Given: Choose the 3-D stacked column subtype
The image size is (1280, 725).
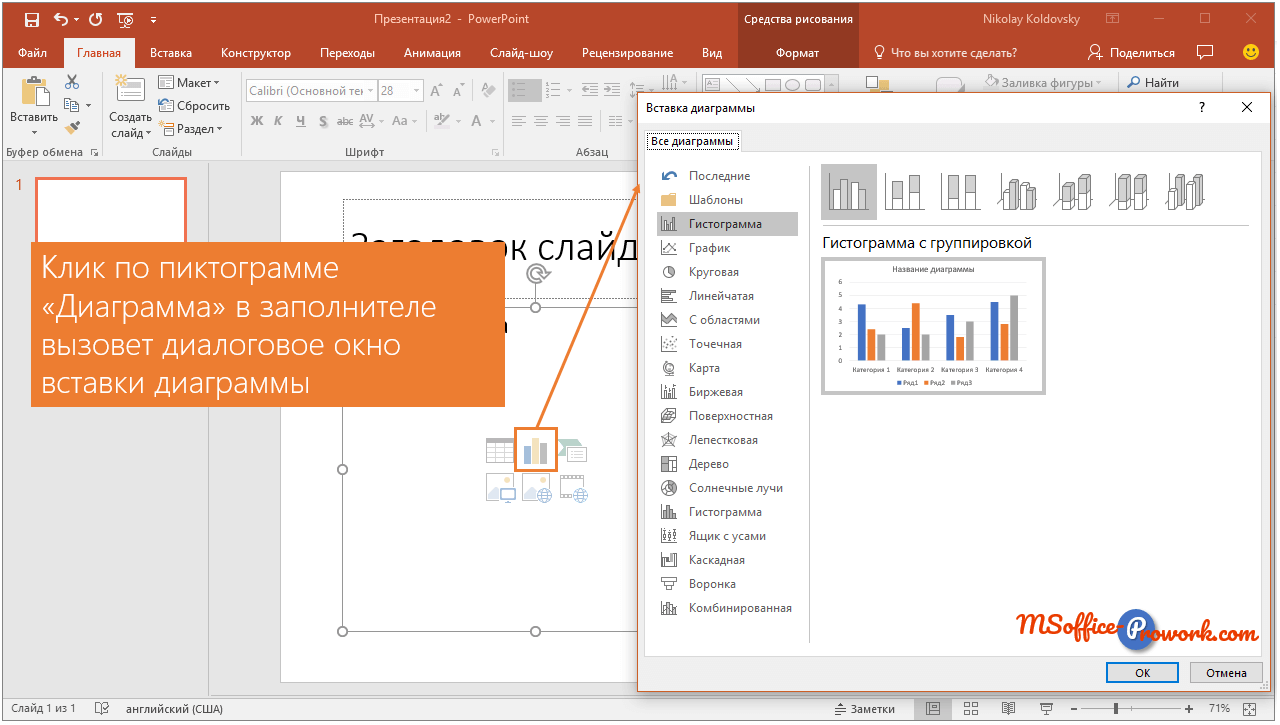Looking at the screenshot, I should (x=1072, y=192).
